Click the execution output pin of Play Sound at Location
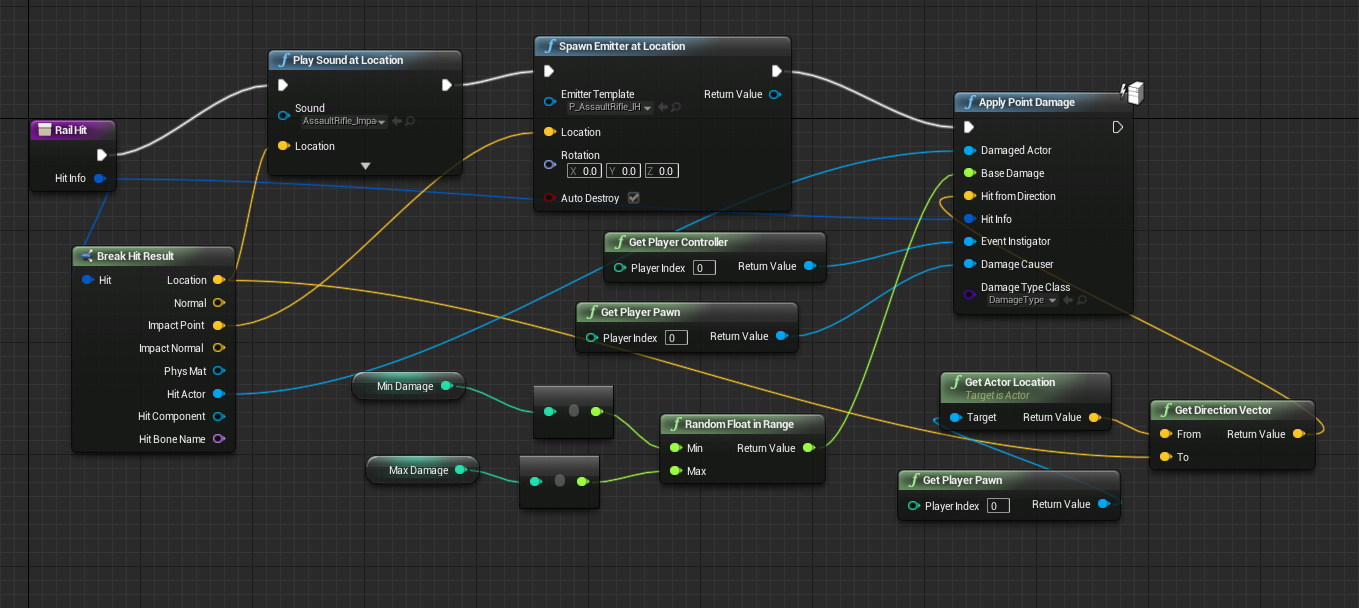Image resolution: width=1359 pixels, height=608 pixels. [x=447, y=85]
